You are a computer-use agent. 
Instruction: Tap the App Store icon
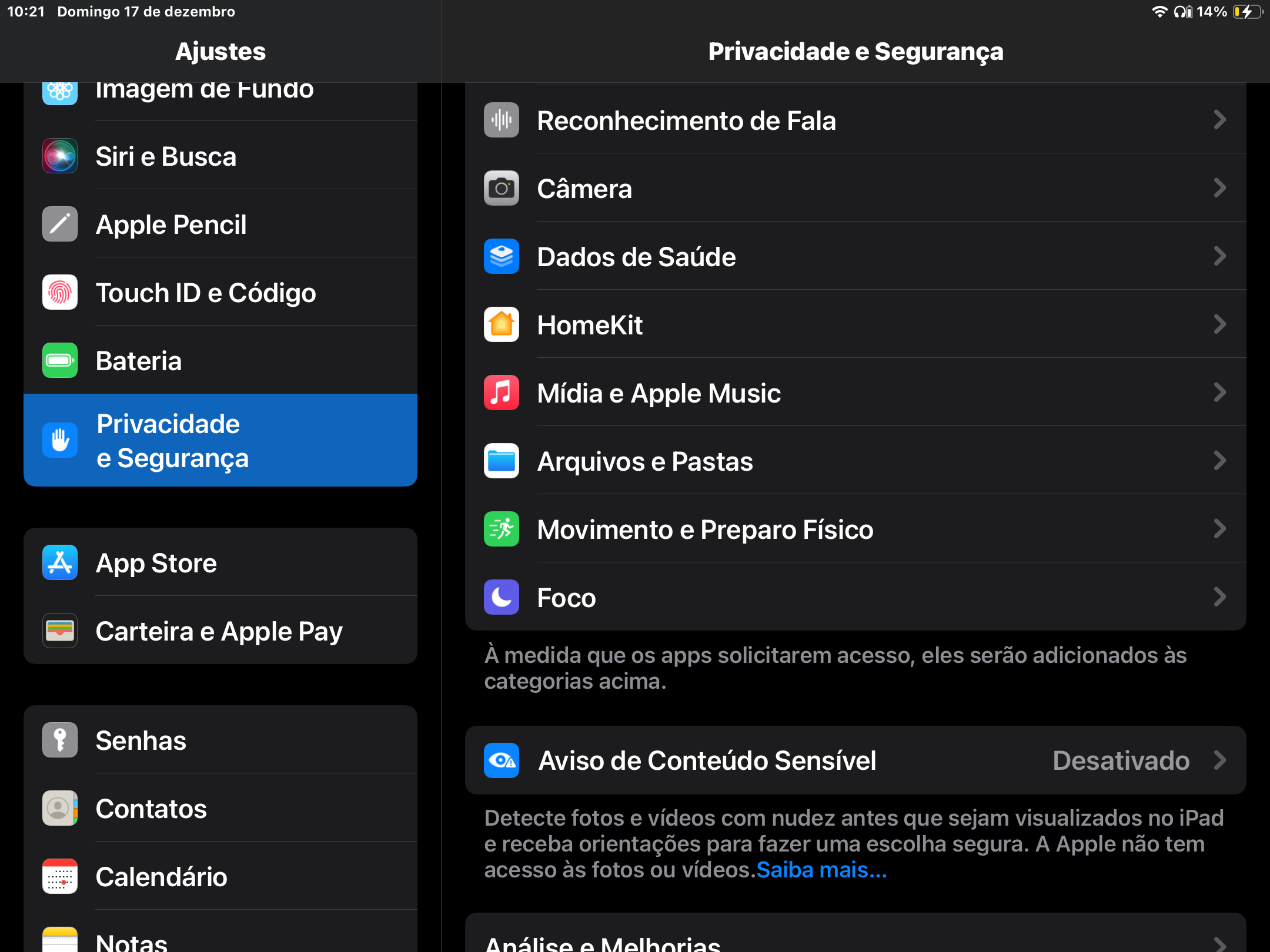pos(60,562)
